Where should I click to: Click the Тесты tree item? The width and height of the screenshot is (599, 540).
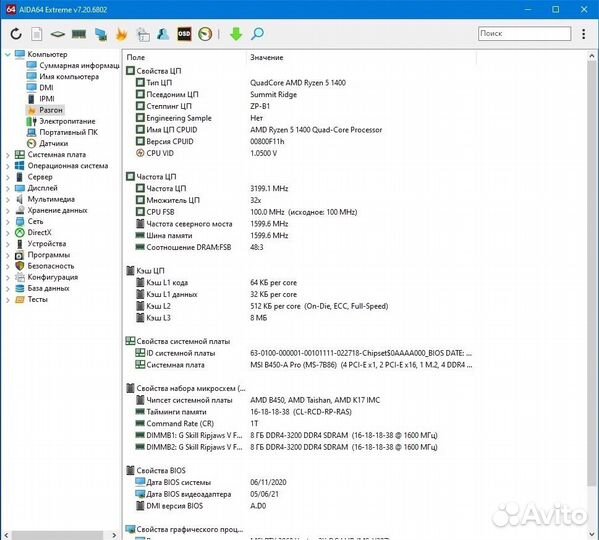[x=31, y=299]
